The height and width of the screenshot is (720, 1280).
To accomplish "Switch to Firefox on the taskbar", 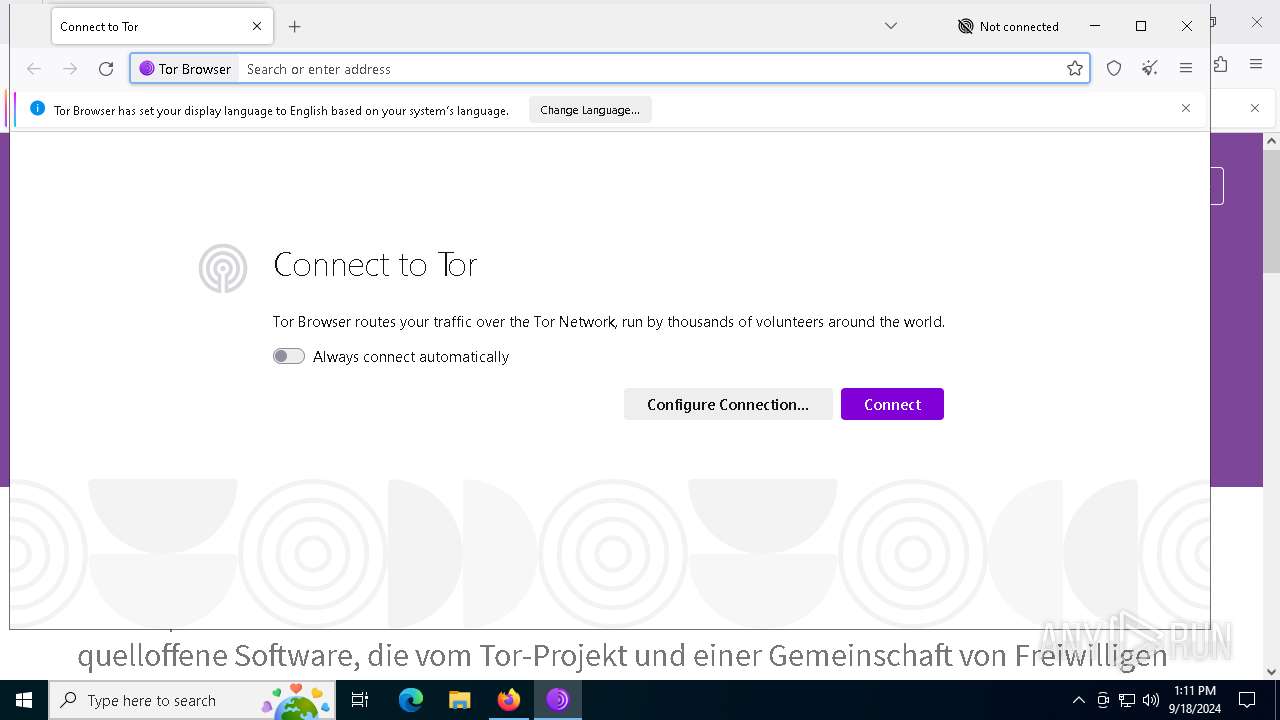I will pyautogui.click(x=509, y=700).
